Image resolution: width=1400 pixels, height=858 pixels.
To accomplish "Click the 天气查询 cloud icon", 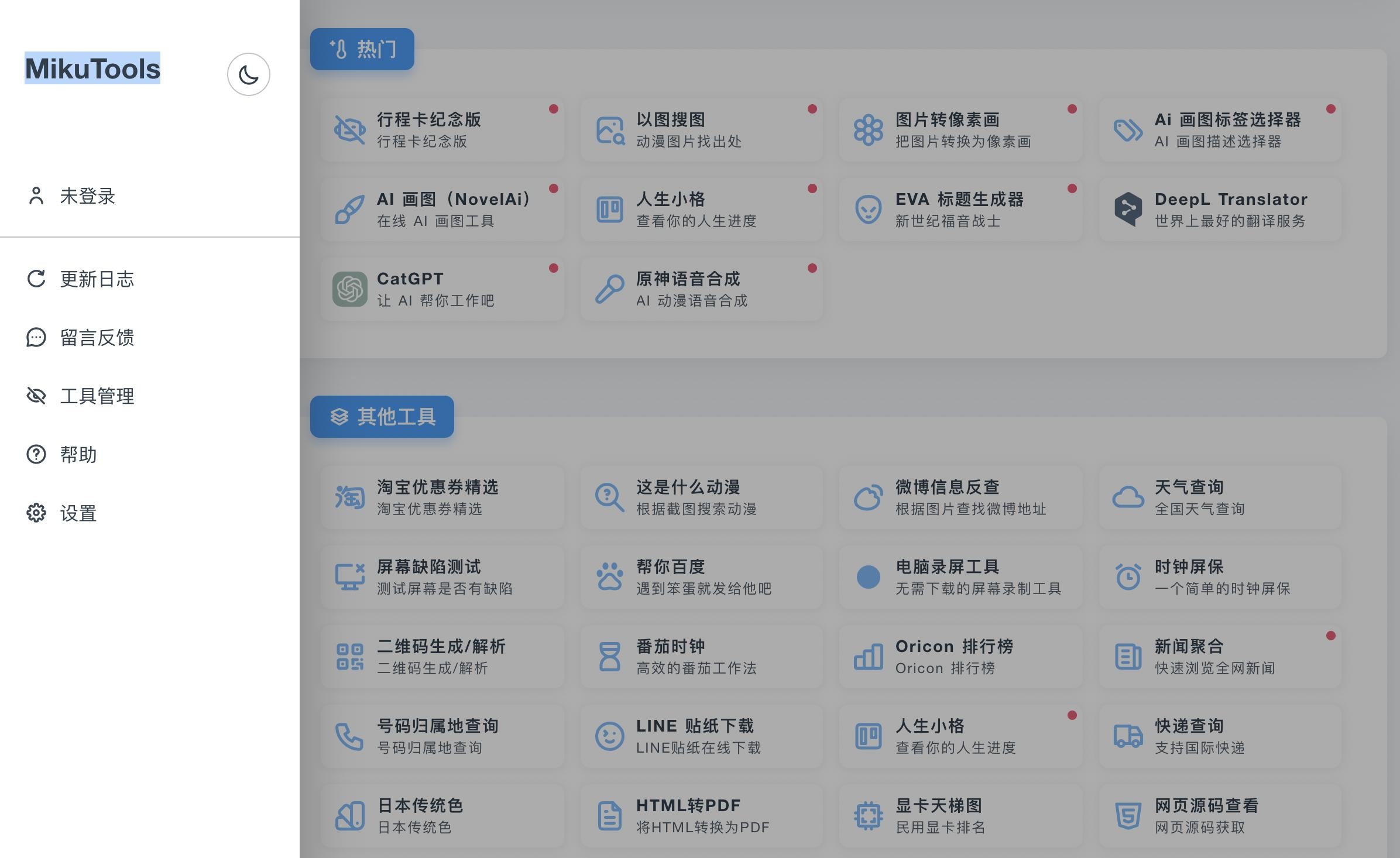I will coord(1128,497).
